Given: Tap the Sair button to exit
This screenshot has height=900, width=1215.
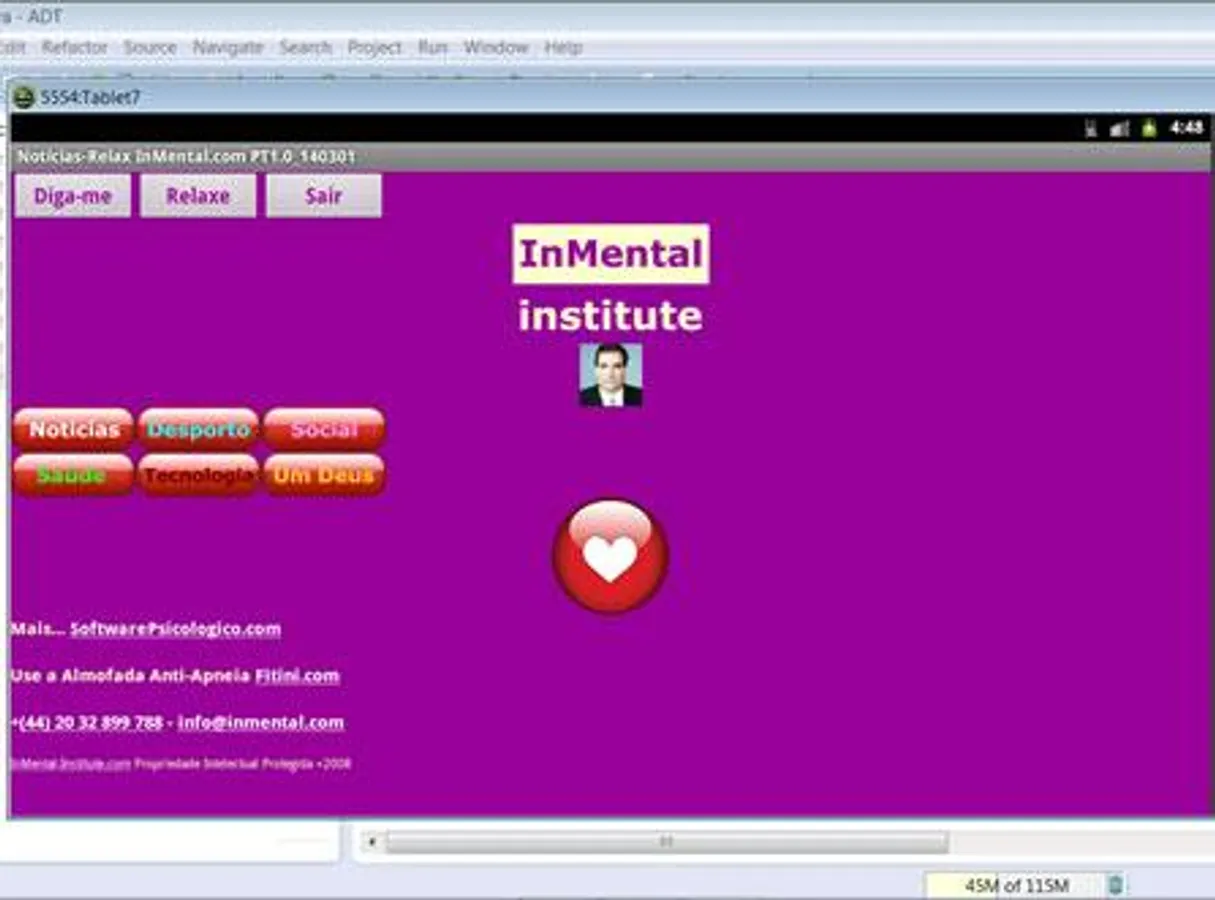Looking at the screenshot, I should click(324, 196).
